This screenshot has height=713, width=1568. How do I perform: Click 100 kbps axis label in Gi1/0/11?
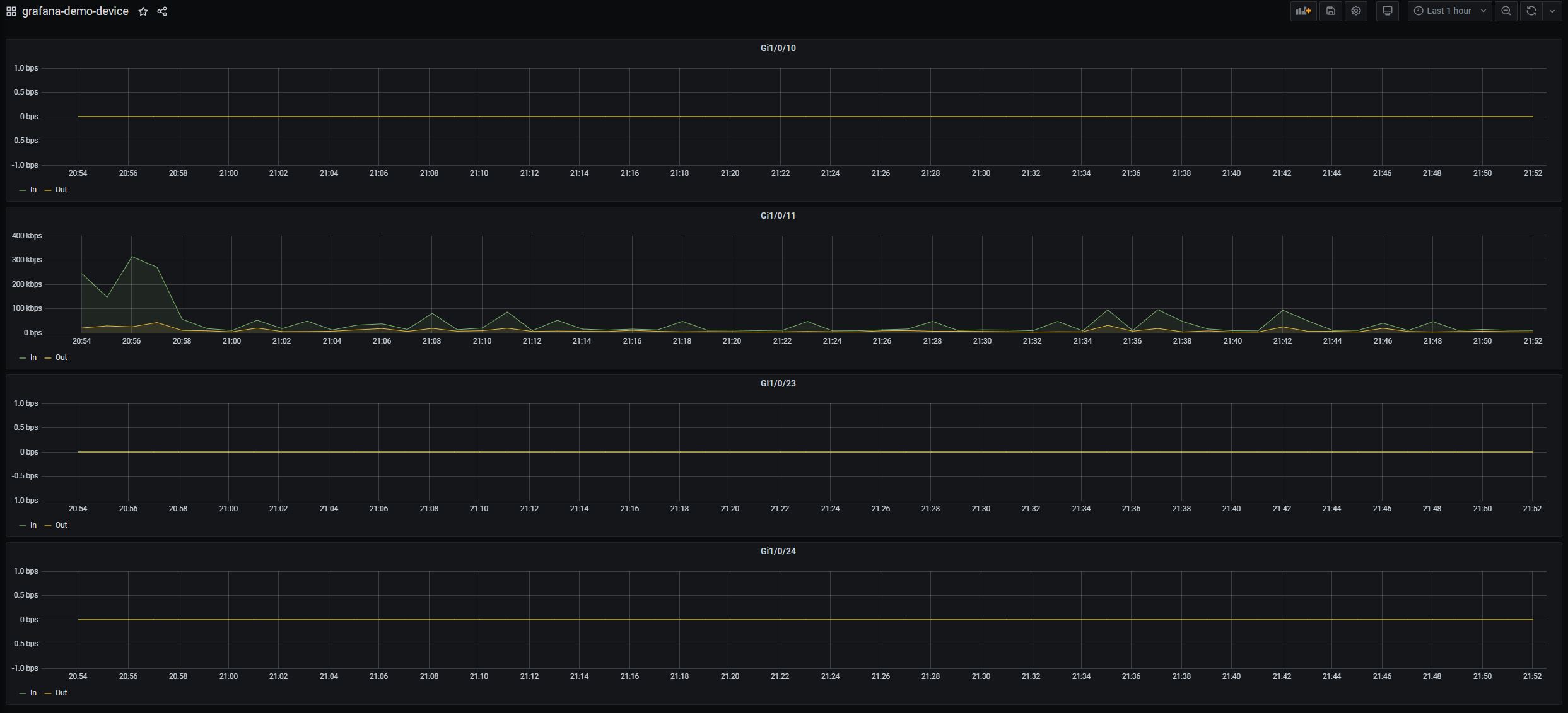click(26, 308)
